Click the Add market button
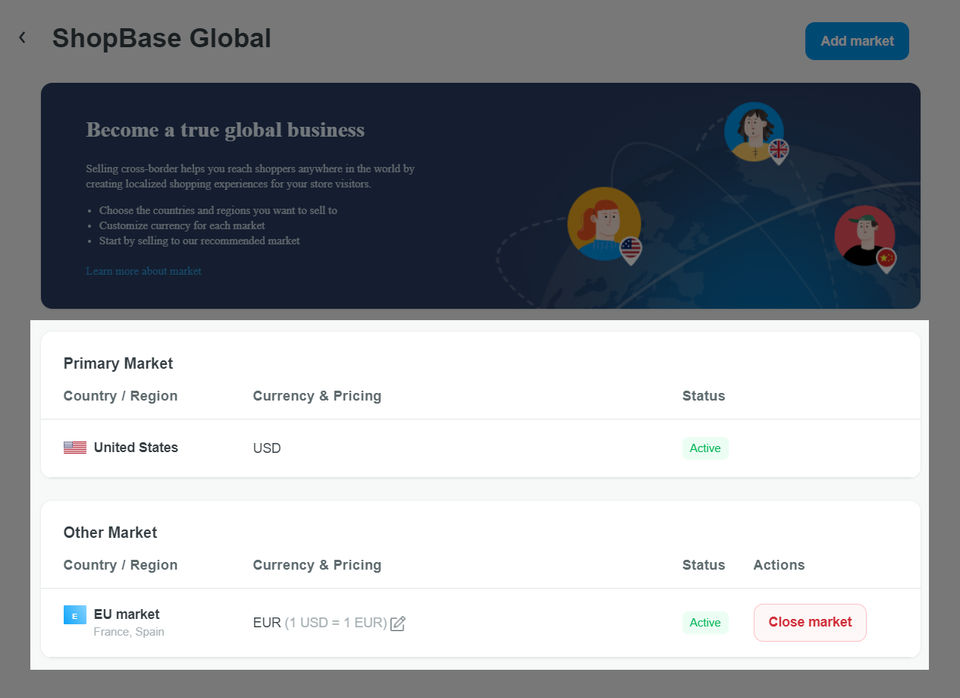 pyautogui.click(x=857, y=41)
